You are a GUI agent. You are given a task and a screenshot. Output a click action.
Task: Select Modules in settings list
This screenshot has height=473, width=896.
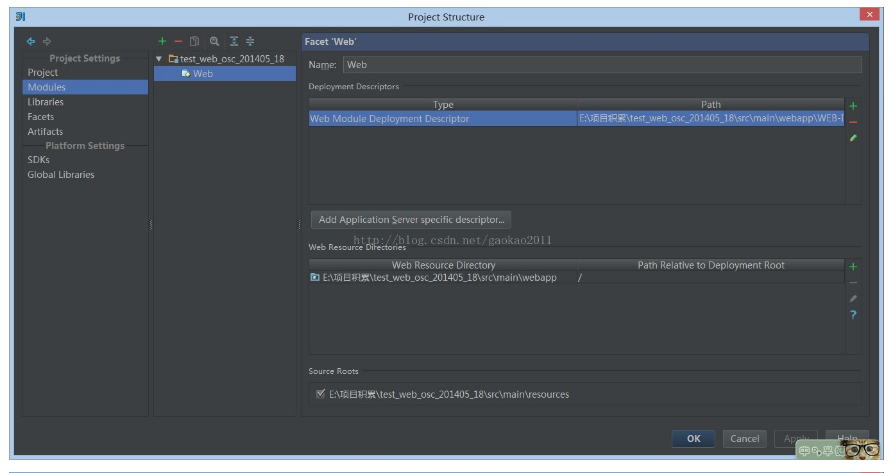[85, 87]
